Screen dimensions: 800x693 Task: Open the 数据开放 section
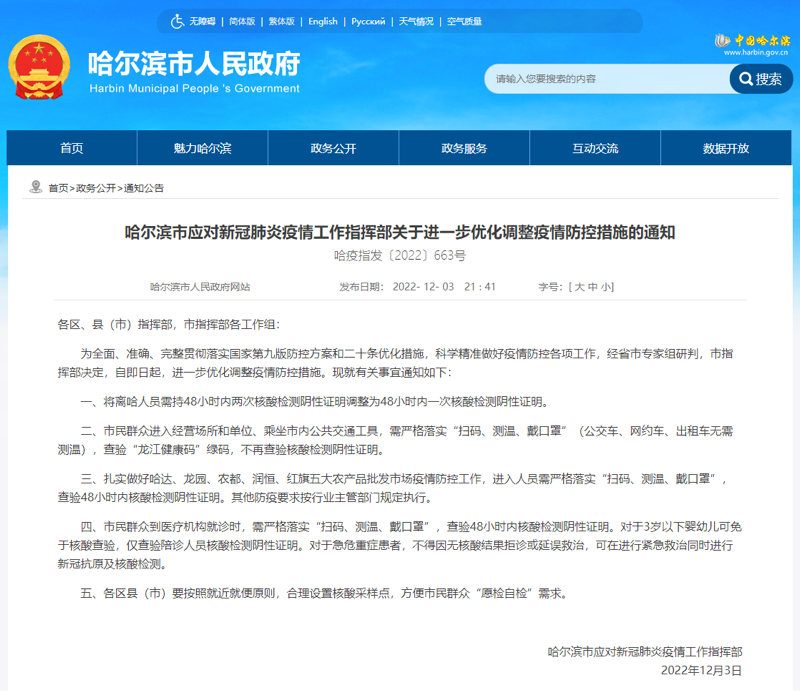point(726,148)
